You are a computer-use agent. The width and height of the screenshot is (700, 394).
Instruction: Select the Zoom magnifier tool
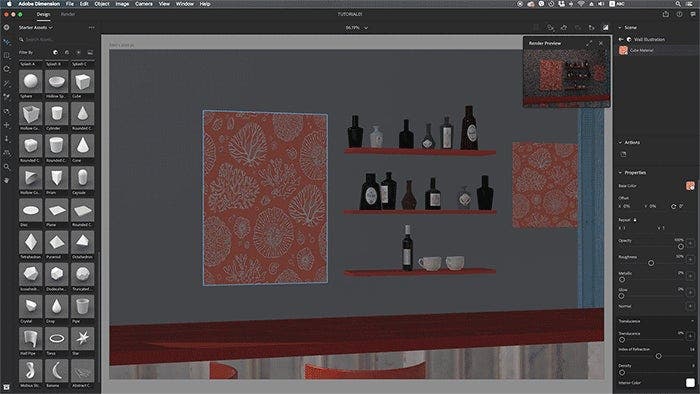[6, 167]
